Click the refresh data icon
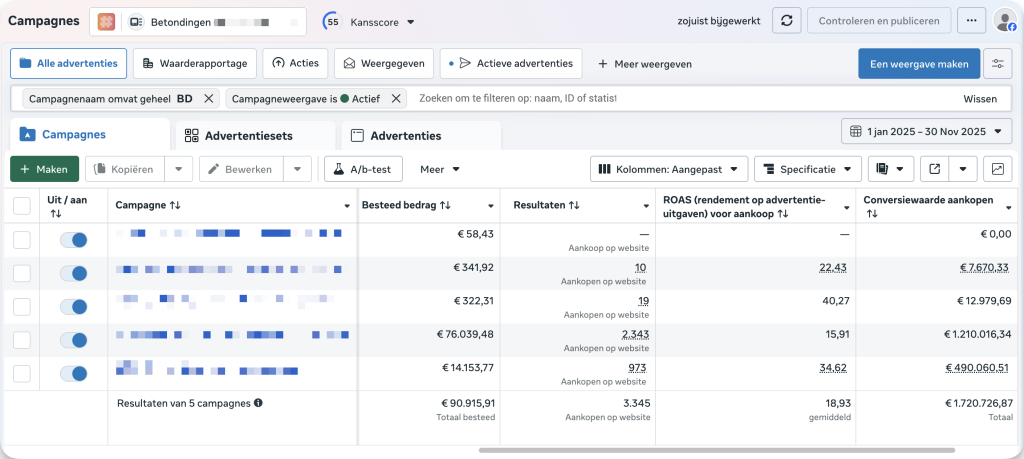1024x459 pixels. click(x=787, y=21)
